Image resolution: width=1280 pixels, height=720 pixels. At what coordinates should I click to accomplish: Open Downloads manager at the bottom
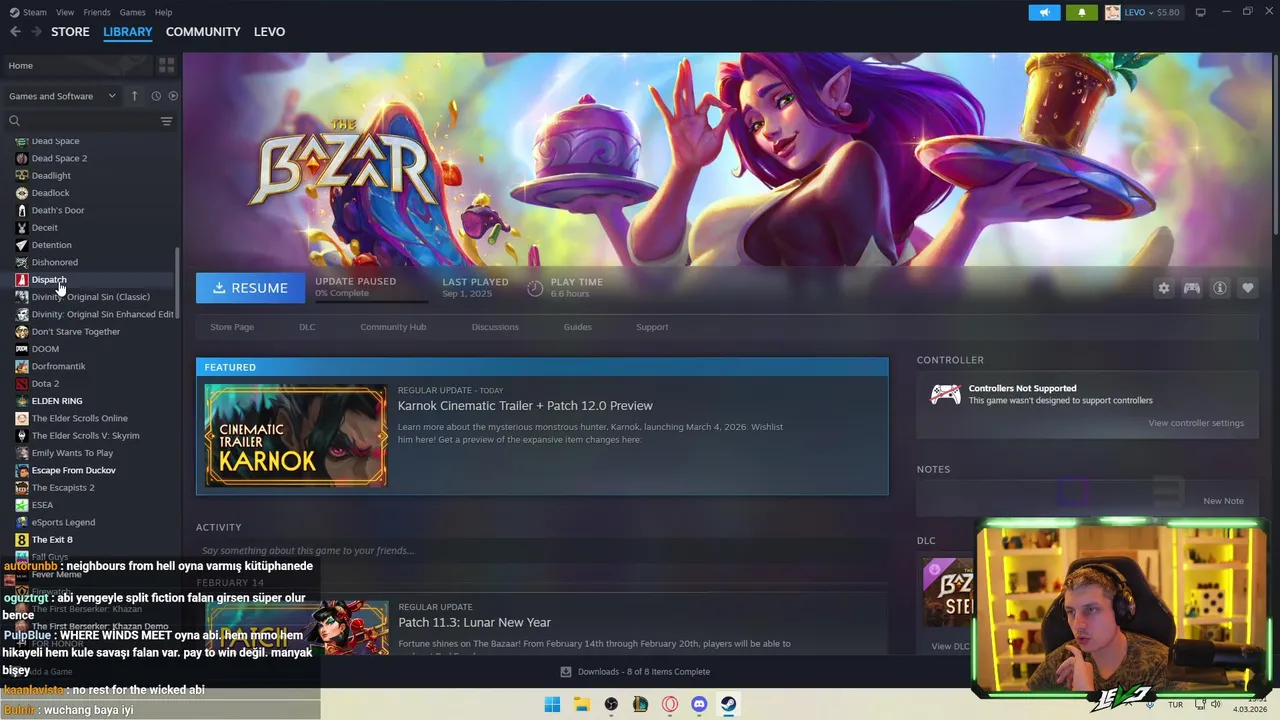coord(635,672)
